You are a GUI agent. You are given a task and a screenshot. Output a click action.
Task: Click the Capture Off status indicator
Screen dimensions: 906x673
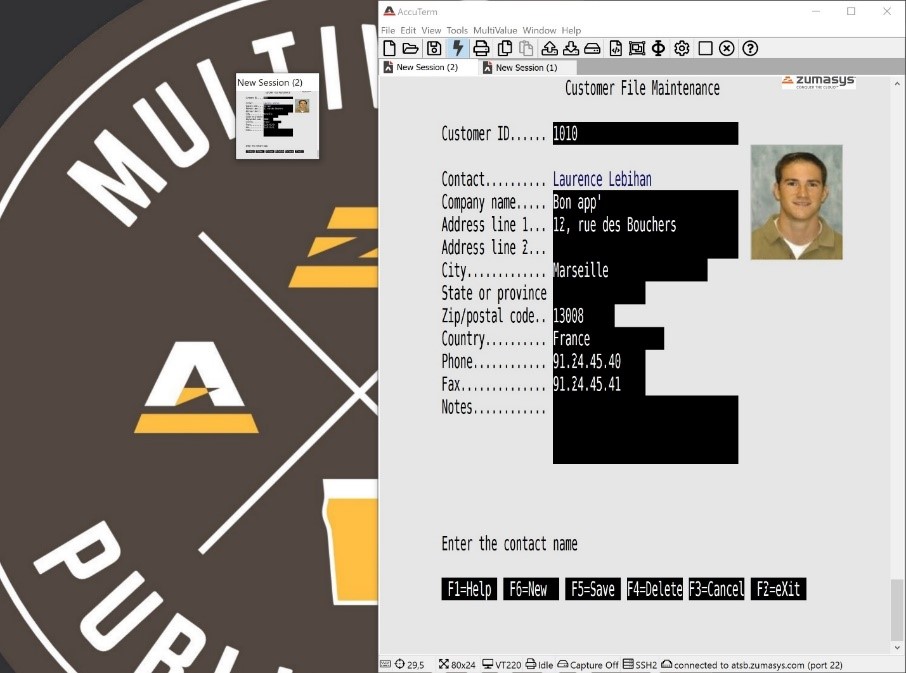pyautogui.click(x=588, y=664)
